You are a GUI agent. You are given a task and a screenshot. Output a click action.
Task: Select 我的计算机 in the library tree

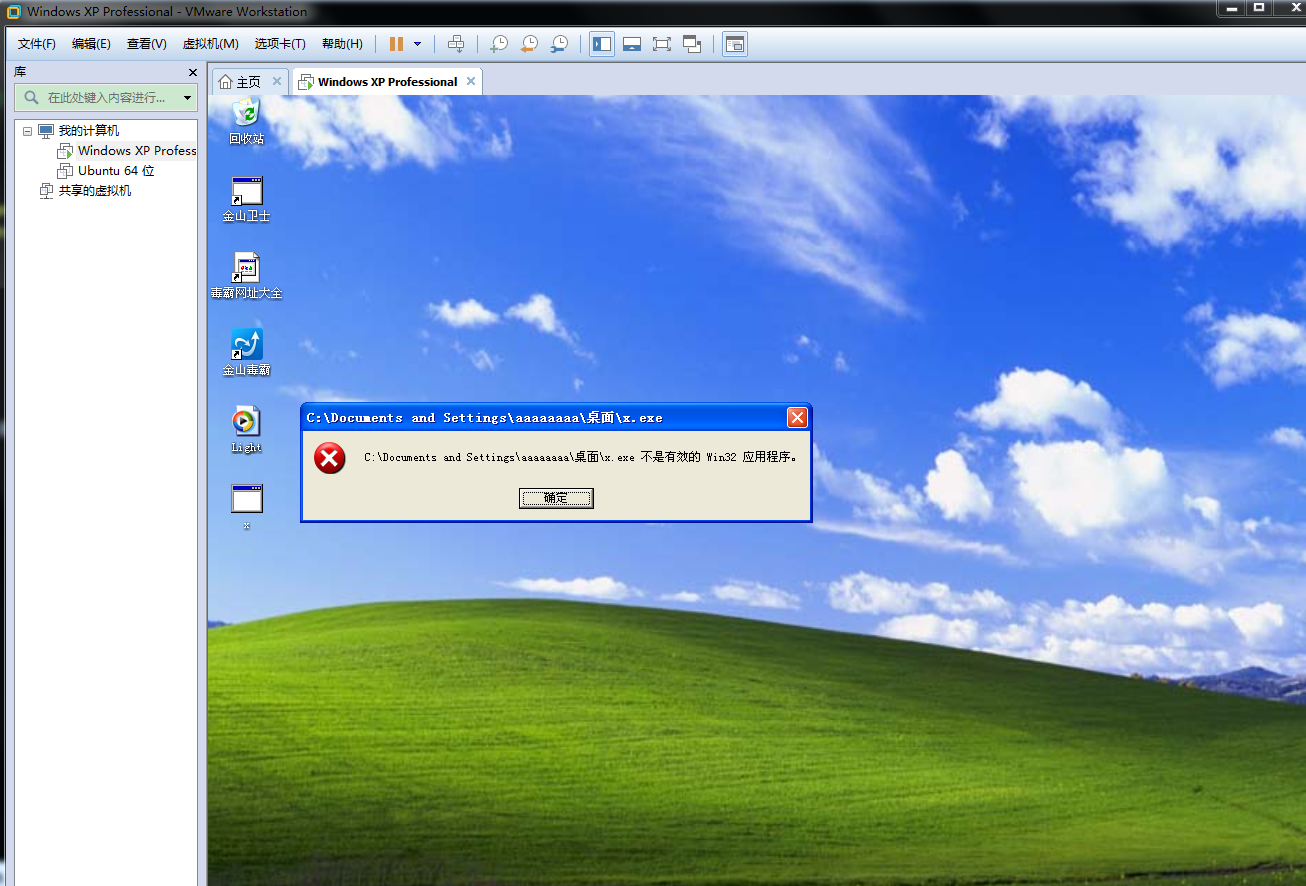88,131
